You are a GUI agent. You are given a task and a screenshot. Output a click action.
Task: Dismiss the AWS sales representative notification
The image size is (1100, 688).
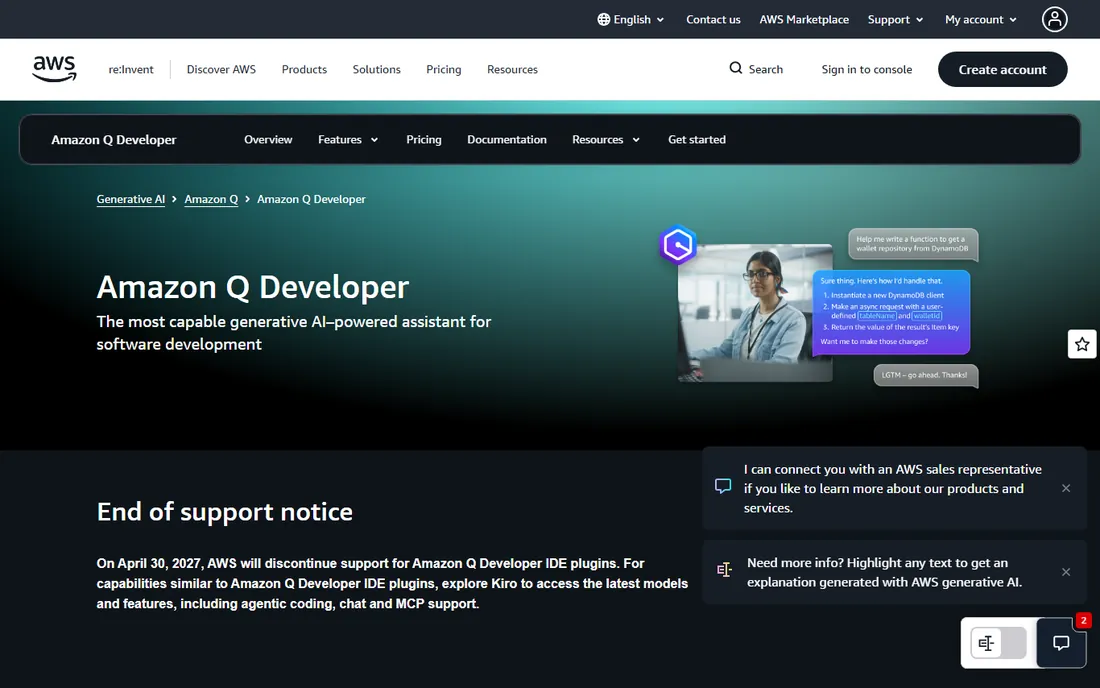click(x=1066, y=488)
